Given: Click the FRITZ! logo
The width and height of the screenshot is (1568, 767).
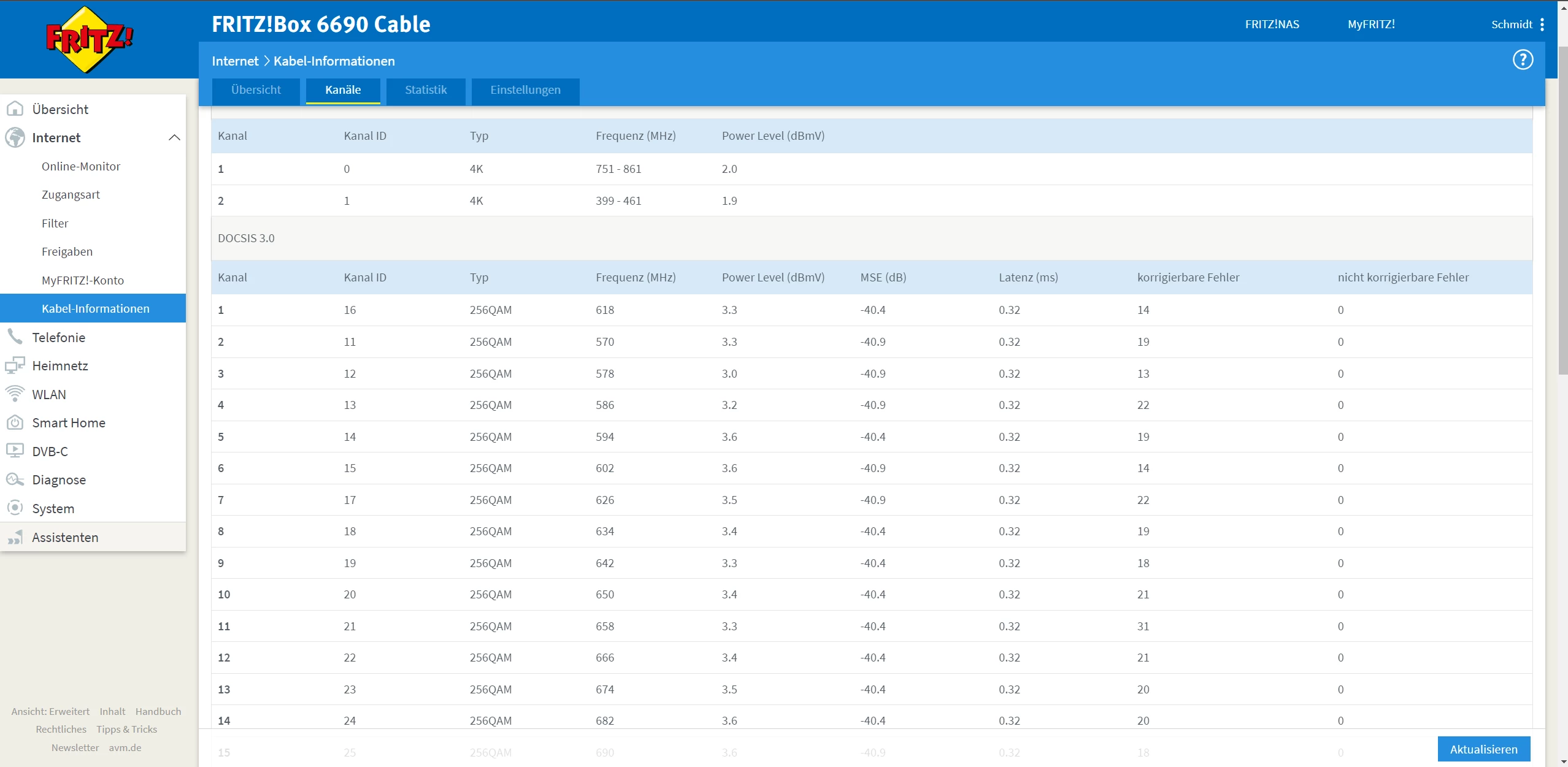Looking at the screenshot, I should coord(90,40).
